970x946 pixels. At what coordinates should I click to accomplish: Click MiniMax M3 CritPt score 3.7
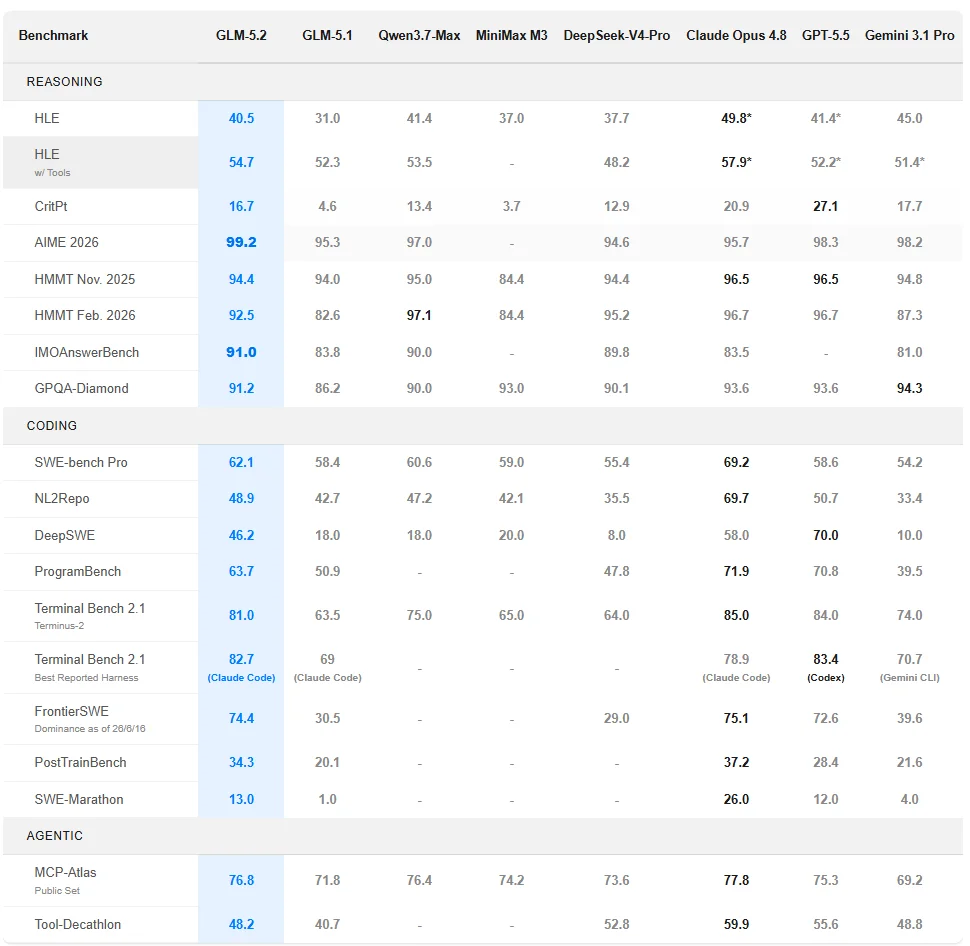(511, 206)
